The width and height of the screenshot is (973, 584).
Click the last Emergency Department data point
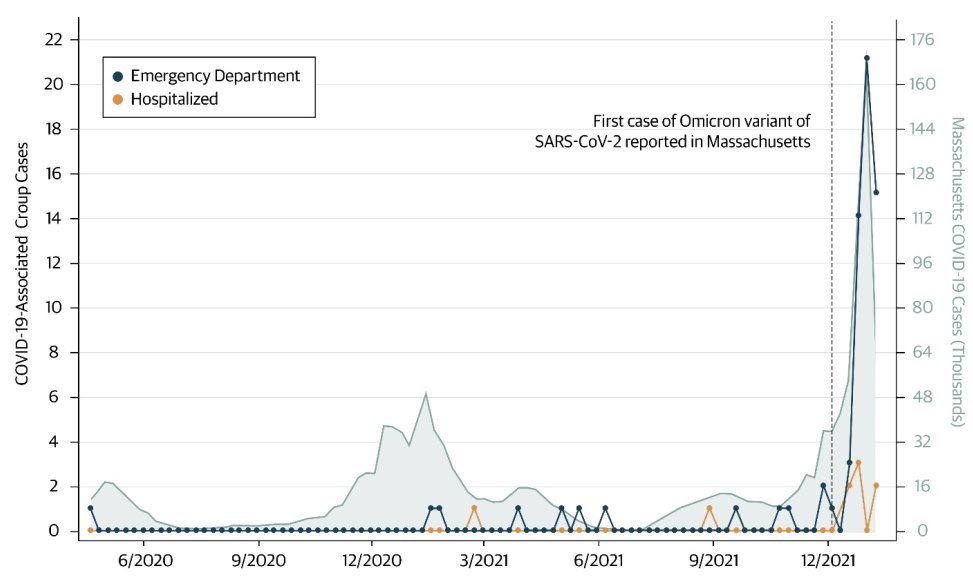876,192
